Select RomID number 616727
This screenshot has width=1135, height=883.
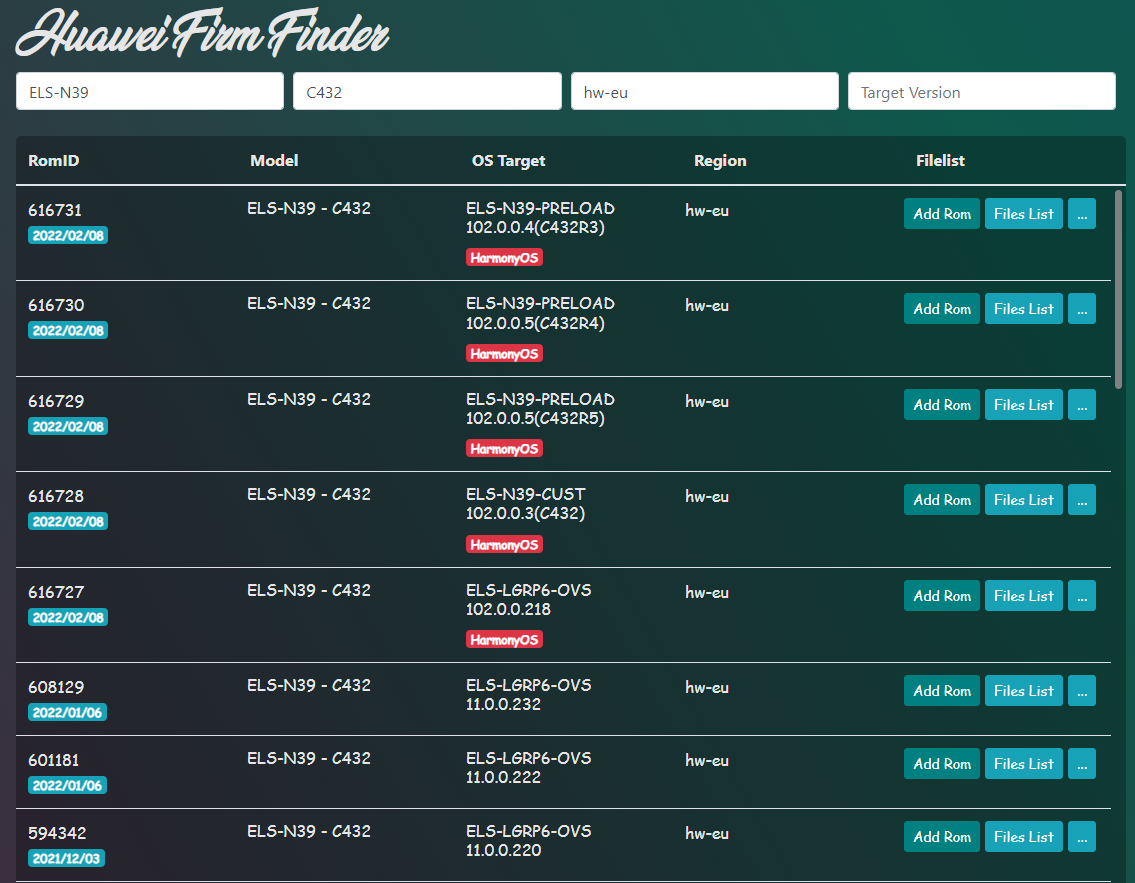coord(56,592)
